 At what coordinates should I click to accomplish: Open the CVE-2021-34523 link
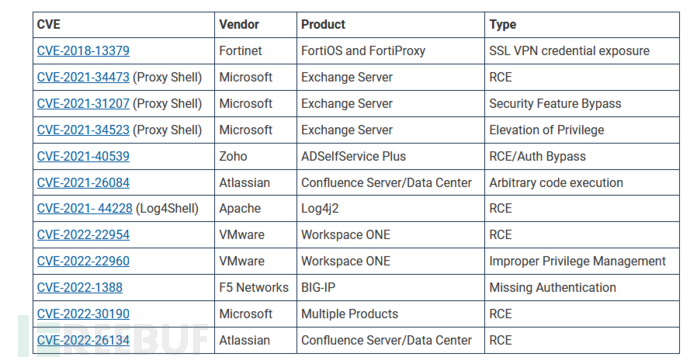pyautogui.click(x=83, y=130)
